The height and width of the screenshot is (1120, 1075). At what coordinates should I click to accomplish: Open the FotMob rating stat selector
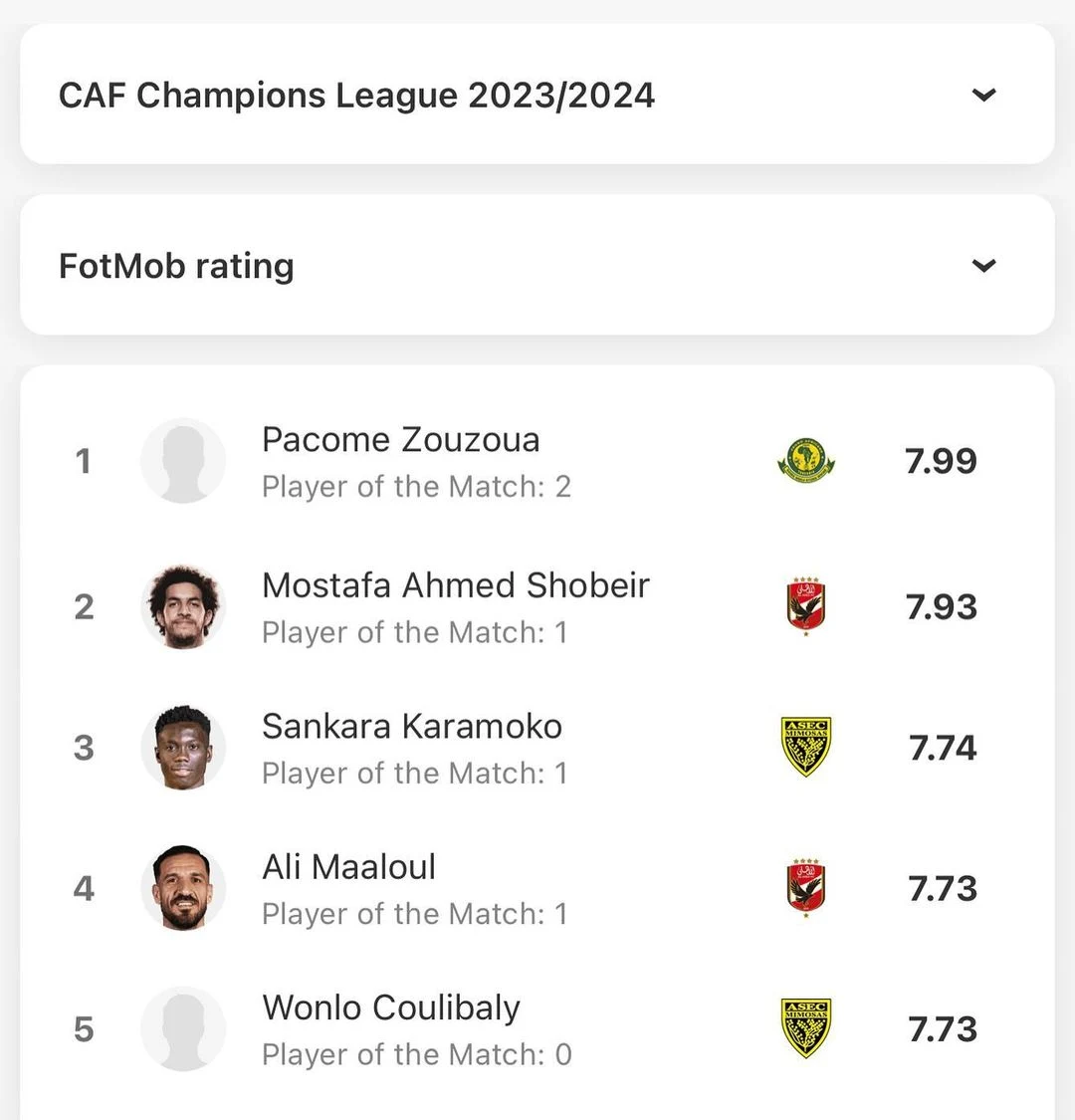click(x=537, y=265)
